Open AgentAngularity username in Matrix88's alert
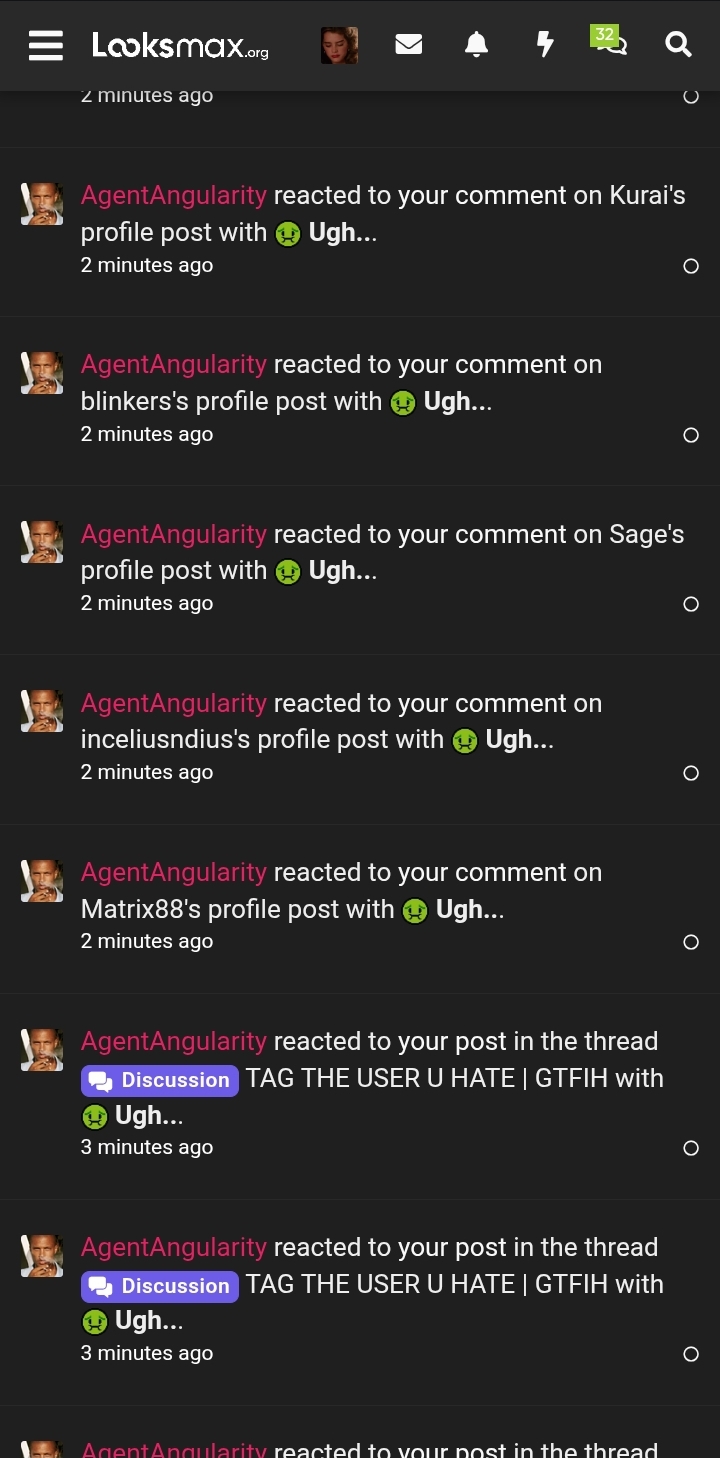 [x=174, y=872]
